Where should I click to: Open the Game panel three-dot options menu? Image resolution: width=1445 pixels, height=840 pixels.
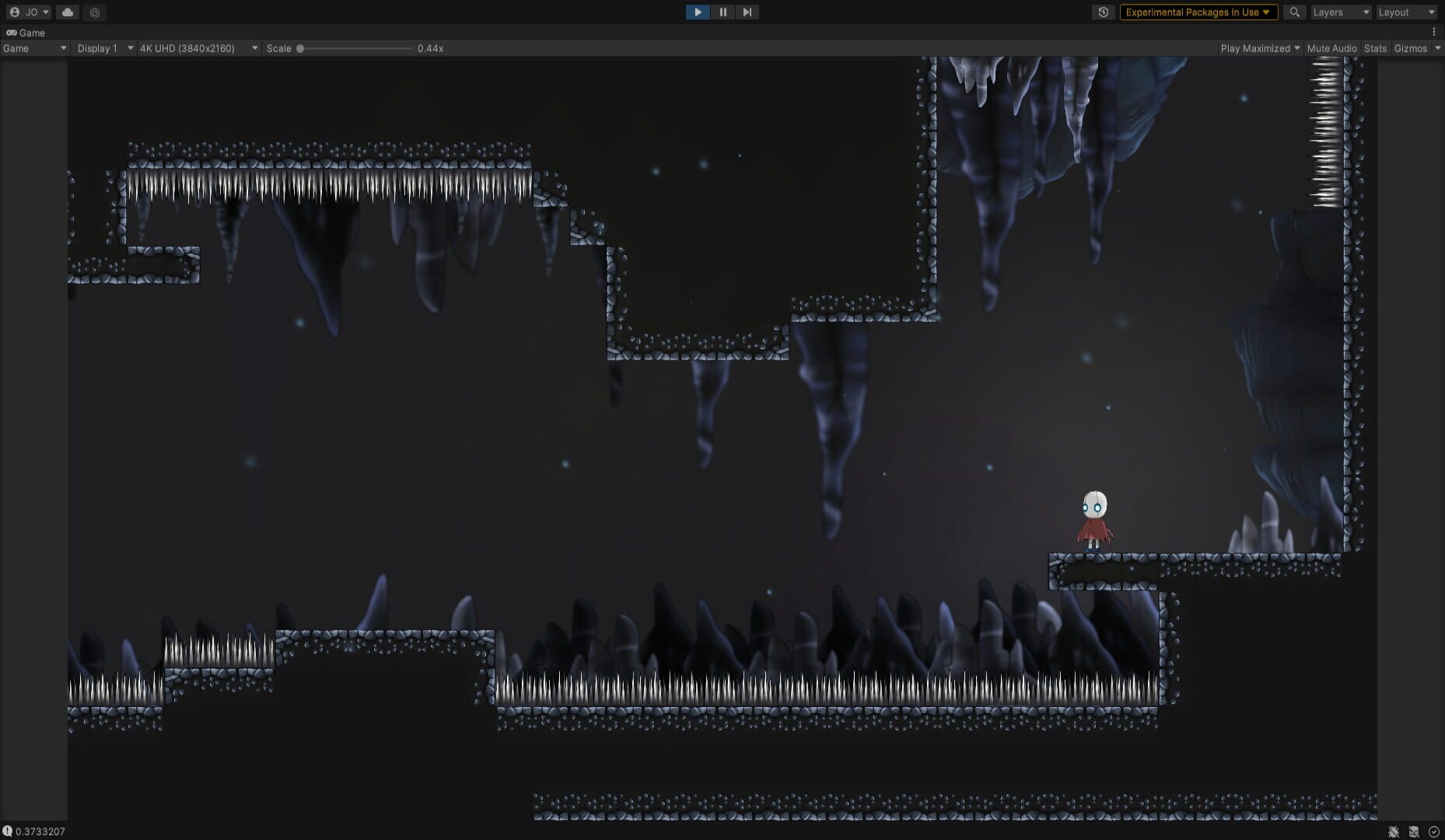[1433, 32]
